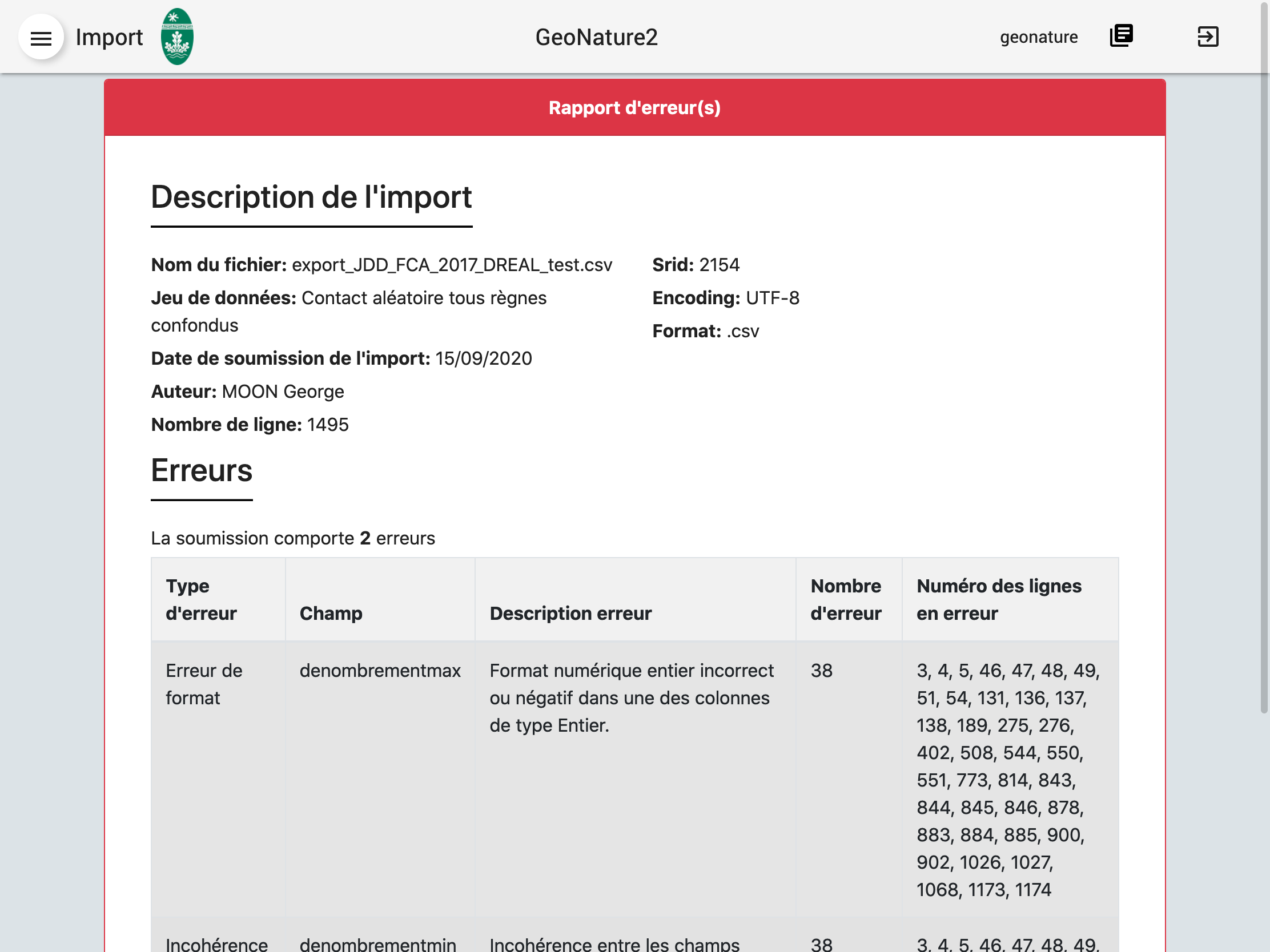Click the Type d'erreur column header

(218, 600)
